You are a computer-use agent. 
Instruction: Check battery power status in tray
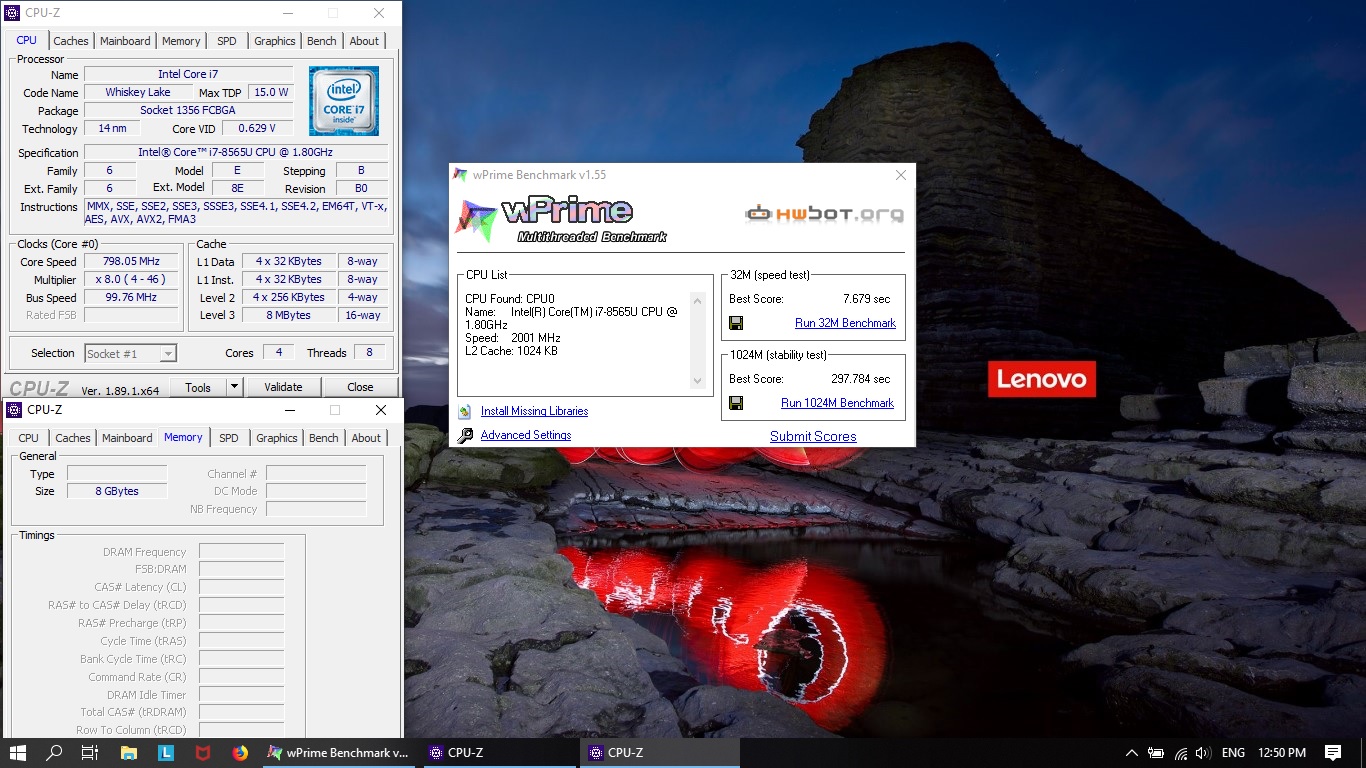point(1156,753)
